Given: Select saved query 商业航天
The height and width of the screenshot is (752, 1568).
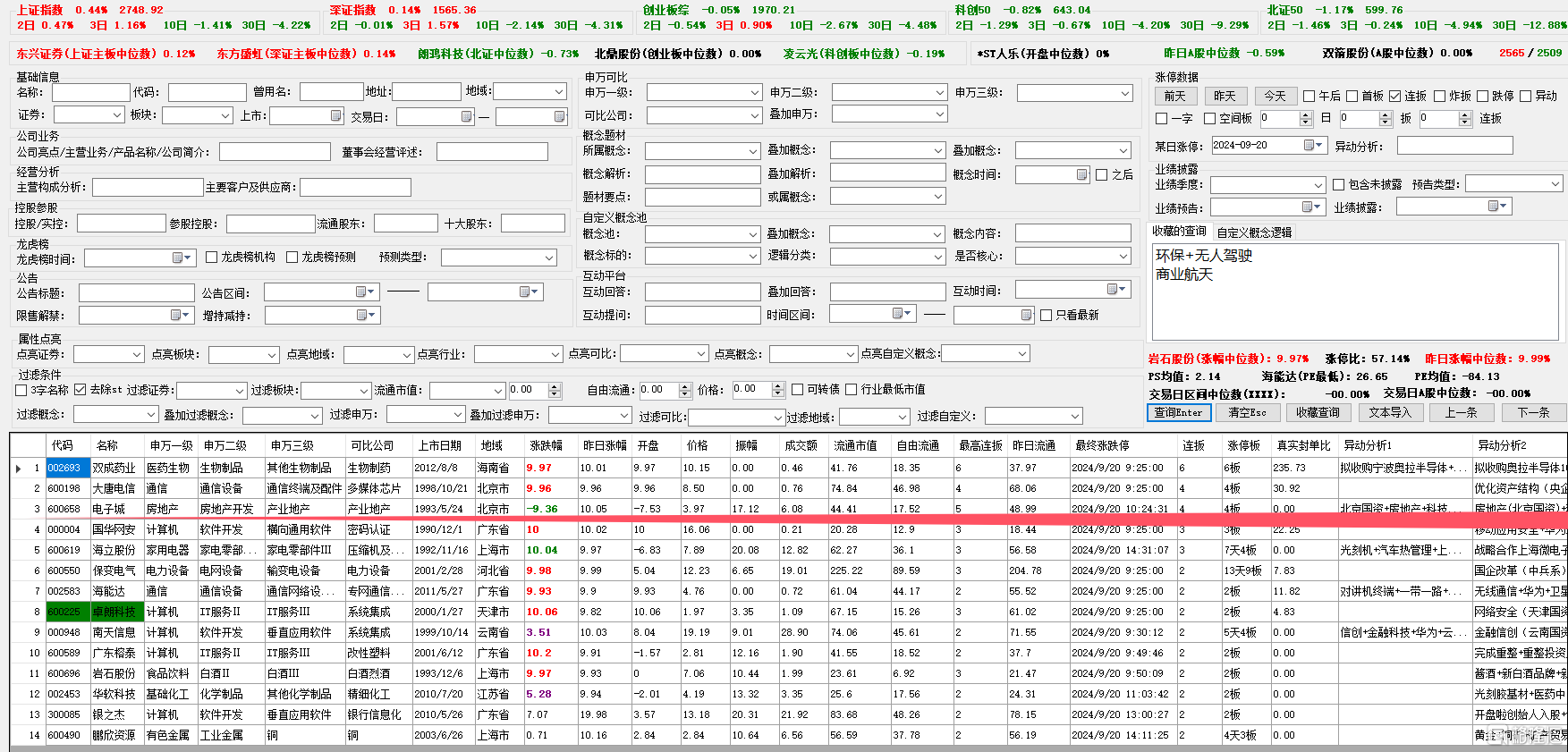Looking at the screenshot, I should 1184,275.
